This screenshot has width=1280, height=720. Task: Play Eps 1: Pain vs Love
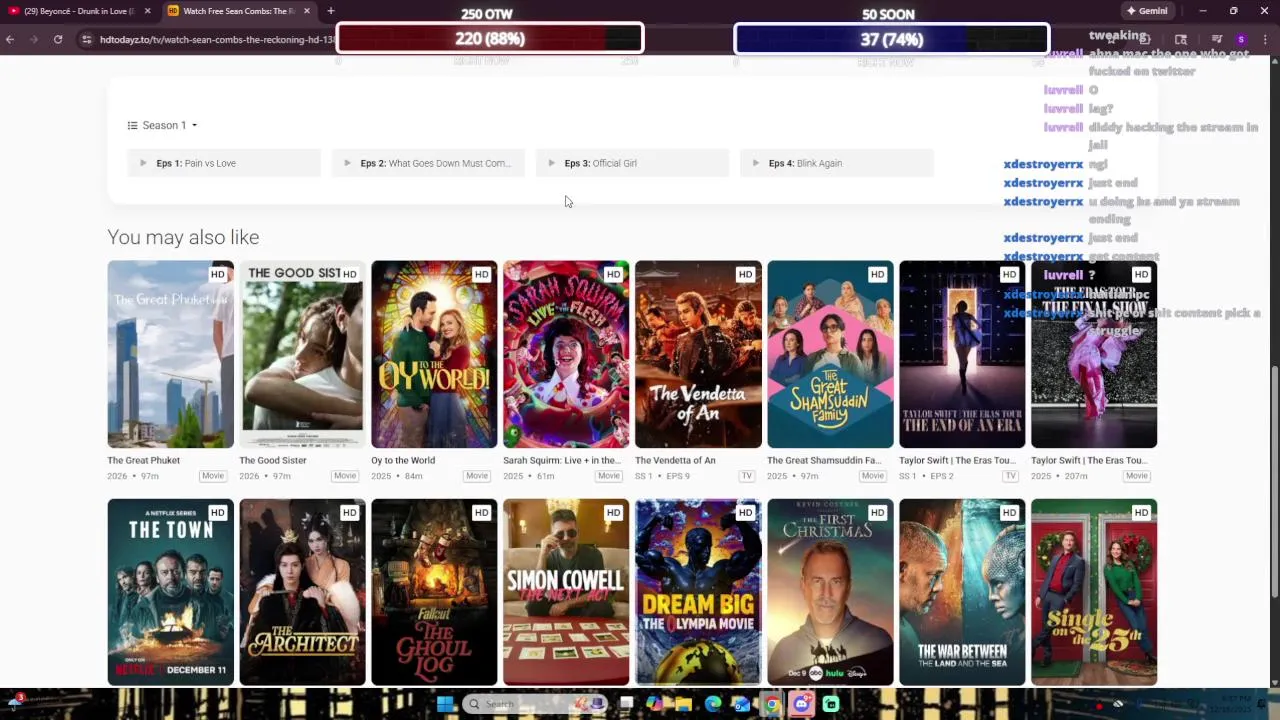click(224, 163)
